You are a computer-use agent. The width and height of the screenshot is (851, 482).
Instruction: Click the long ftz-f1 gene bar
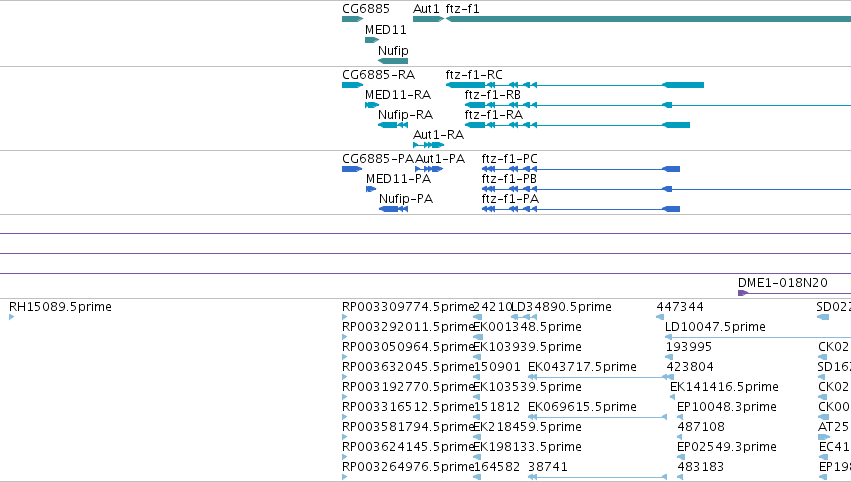pyautogui.click(x=648, y=20)
